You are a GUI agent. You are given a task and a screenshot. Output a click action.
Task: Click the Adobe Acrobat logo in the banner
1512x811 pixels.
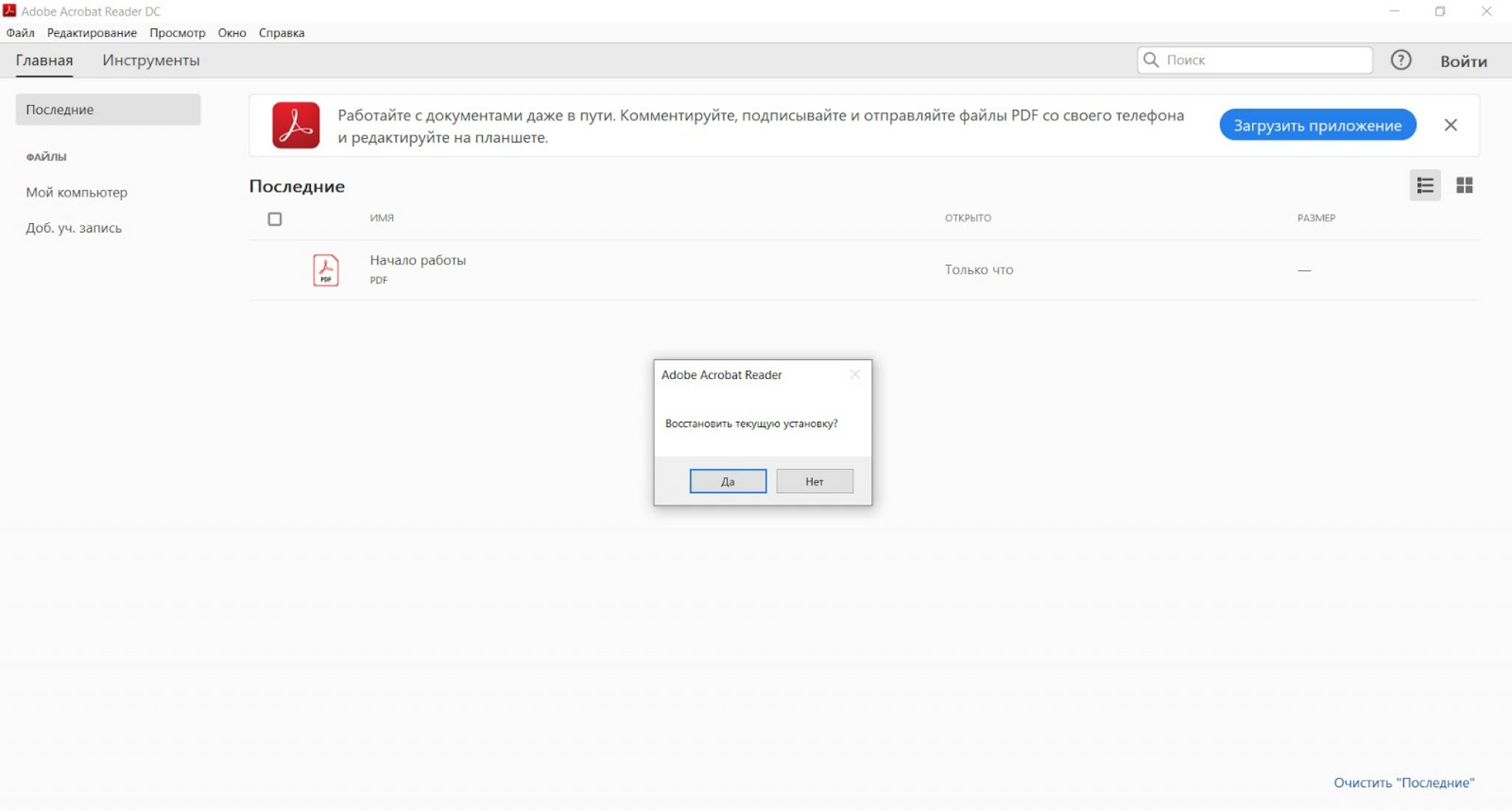click(x=295, y=125)
